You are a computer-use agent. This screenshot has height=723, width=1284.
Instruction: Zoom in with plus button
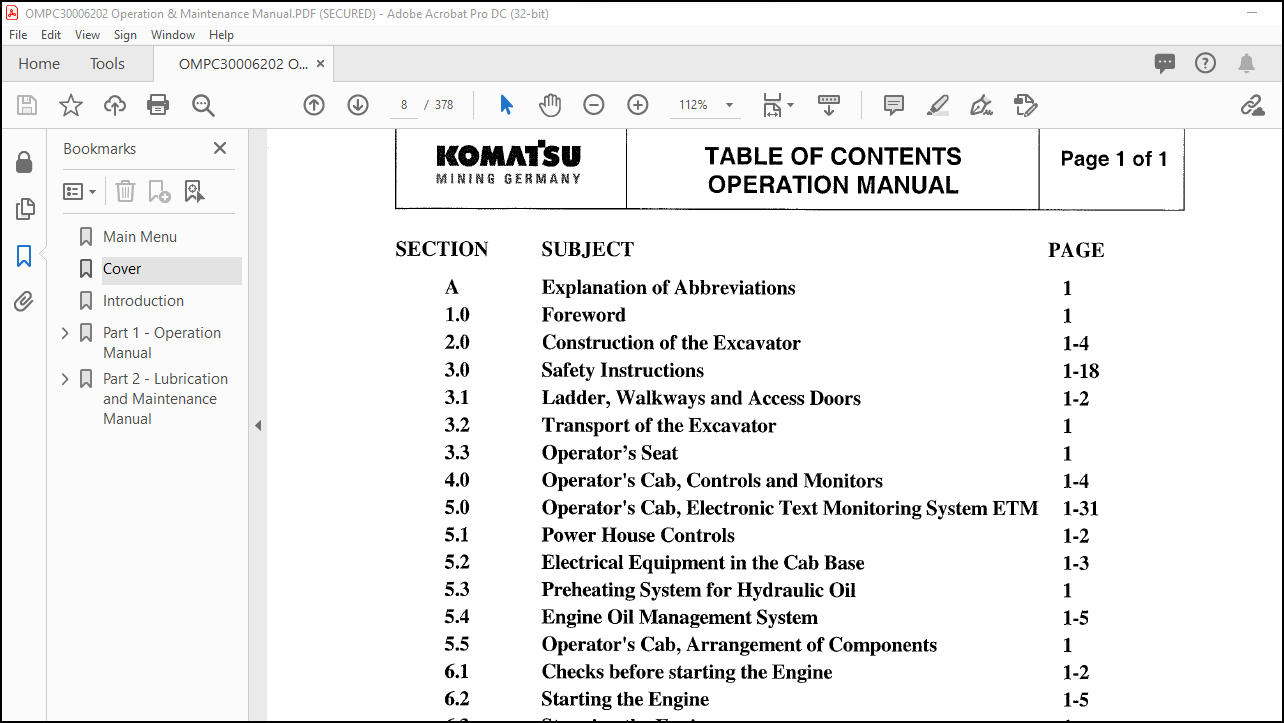(638, 105)
